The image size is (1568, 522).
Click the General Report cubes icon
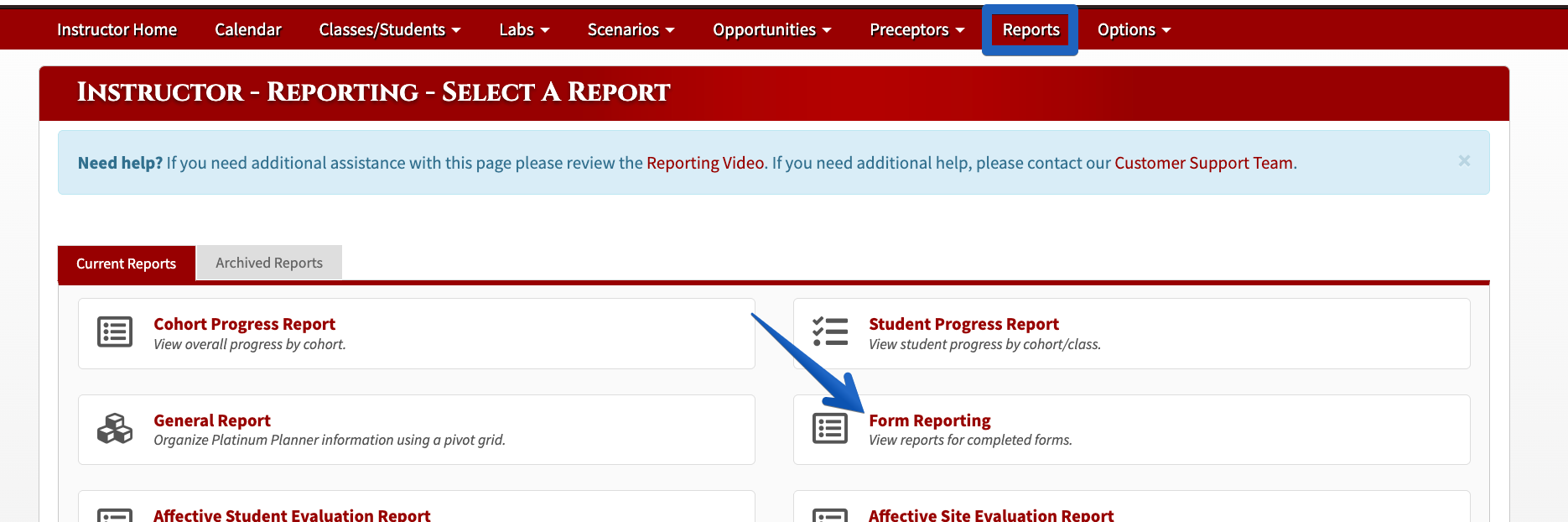coord(115,428)
